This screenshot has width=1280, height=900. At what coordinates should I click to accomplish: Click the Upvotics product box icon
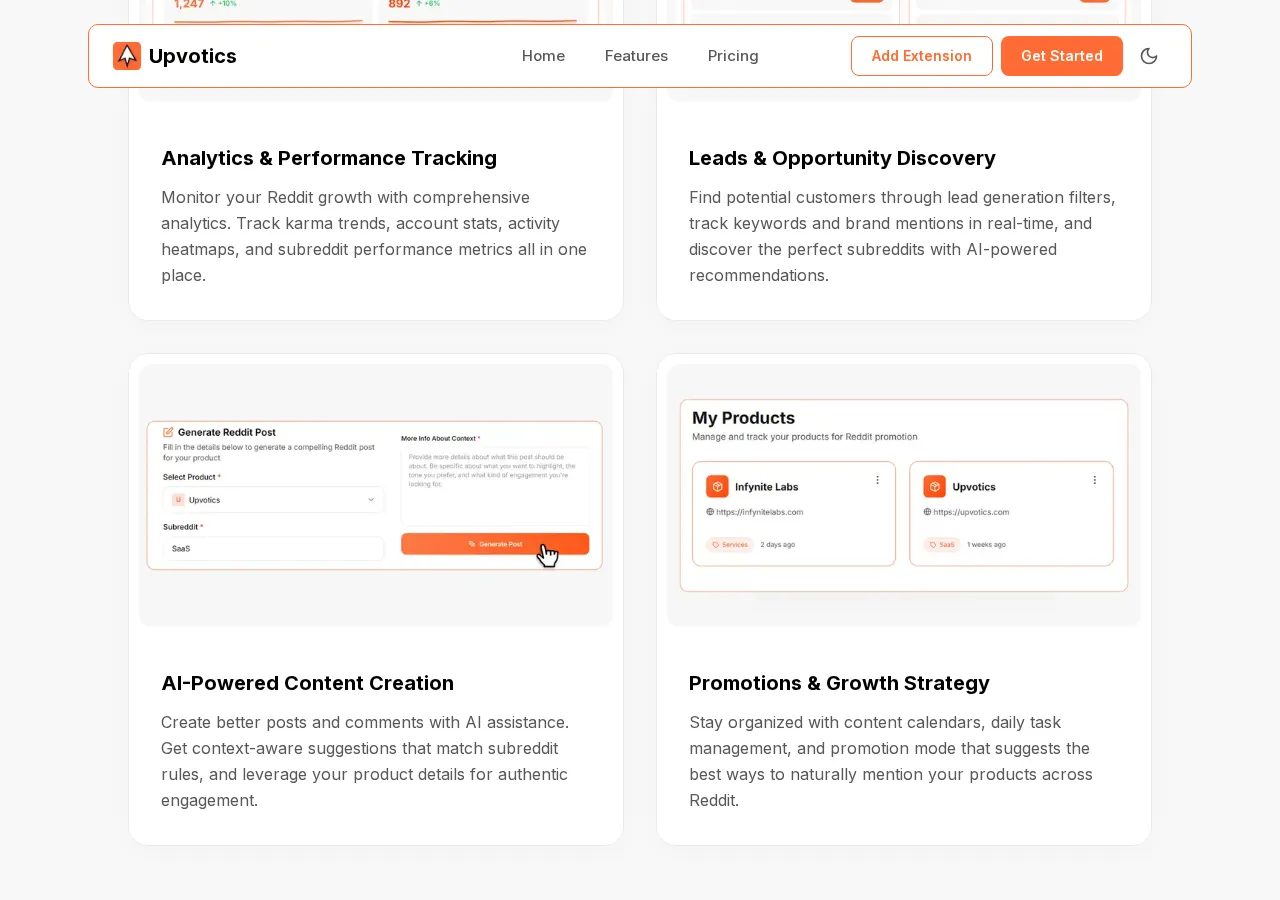(x=933, y=487)
